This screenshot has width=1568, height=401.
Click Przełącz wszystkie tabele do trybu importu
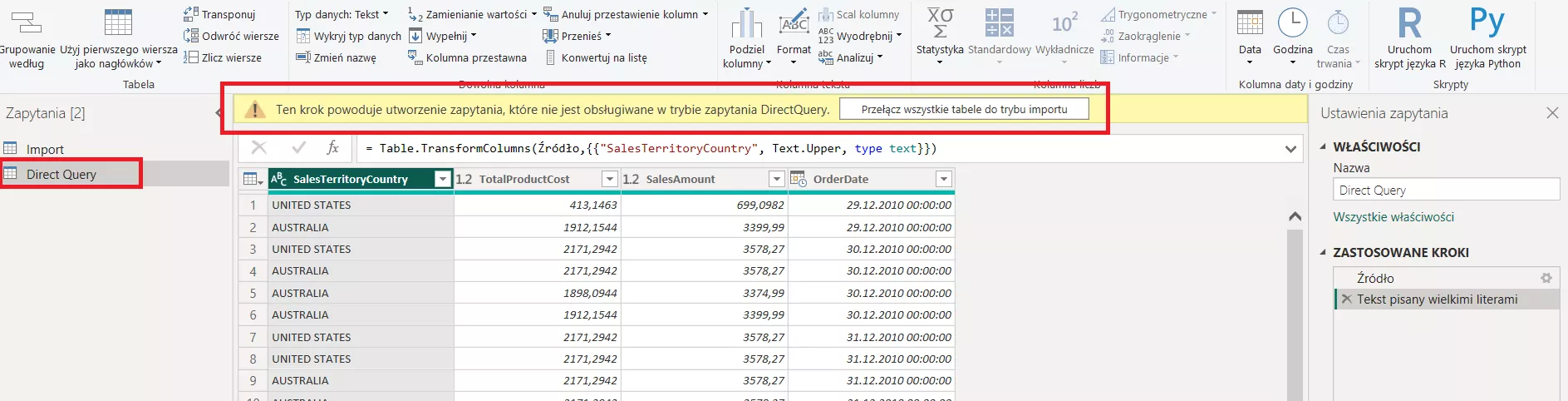[x=964, y=109]
